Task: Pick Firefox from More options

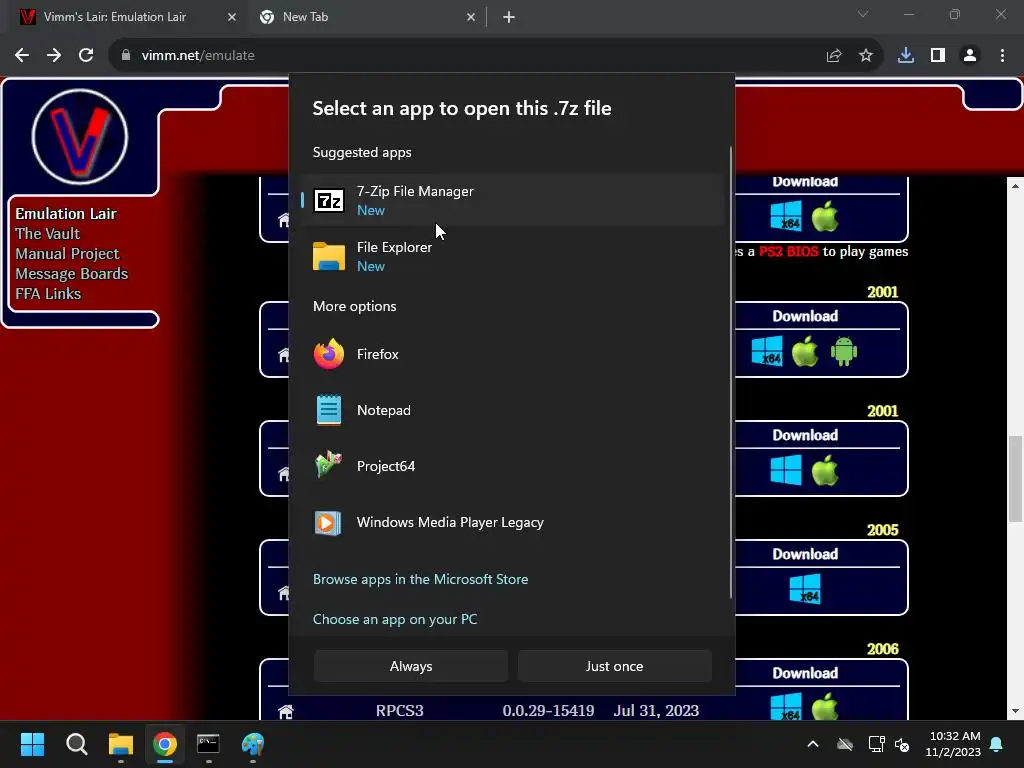Action: click(x=513, y=354)
